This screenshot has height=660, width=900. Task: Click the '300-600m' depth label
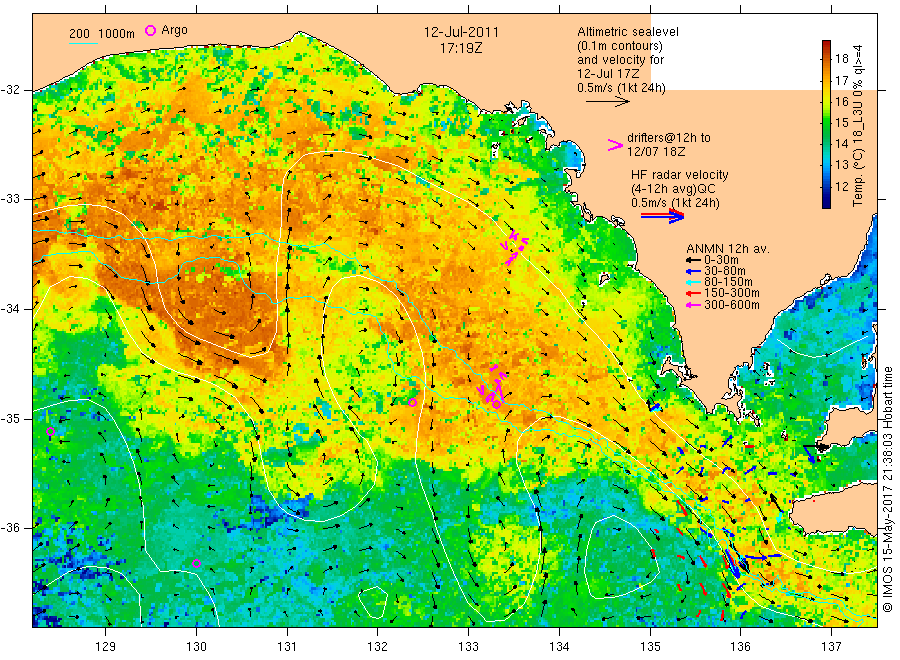(x=731, y=305)
